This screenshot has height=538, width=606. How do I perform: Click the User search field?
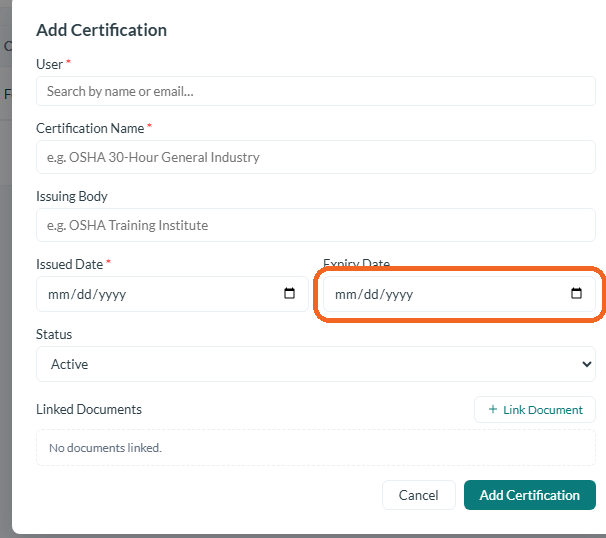pos(316,91)
